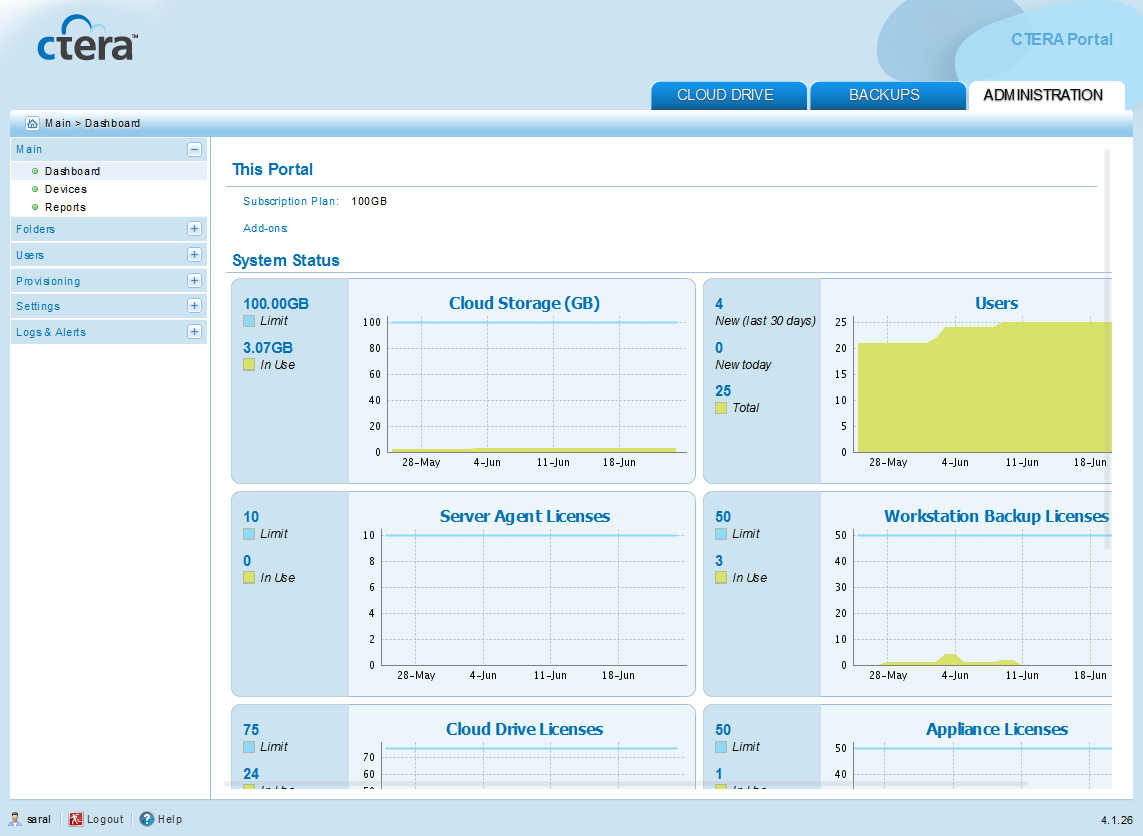Click the Workstation Backup In Use swatch
1143x836 pixels.
click(721, 577)
